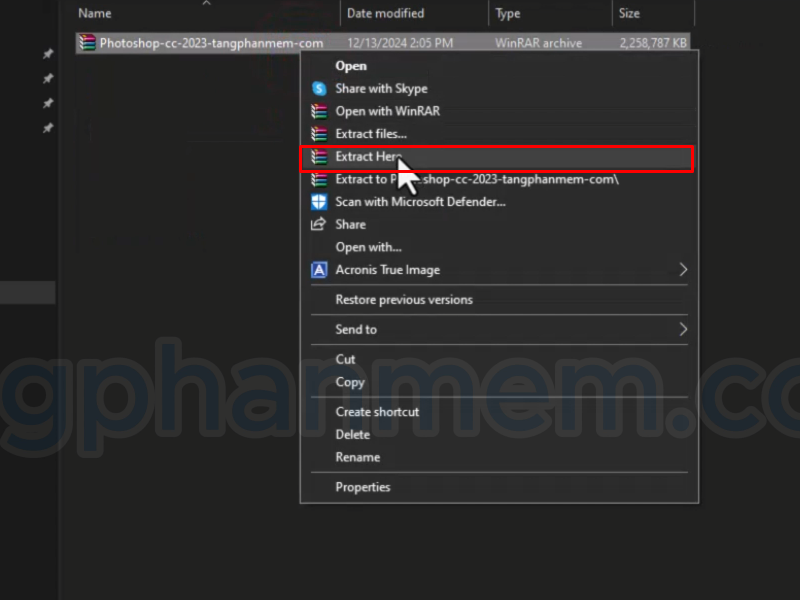Expand the Send to submenu arrow
The width and height of the screenshot is (800, 600).
coord(683,329)
